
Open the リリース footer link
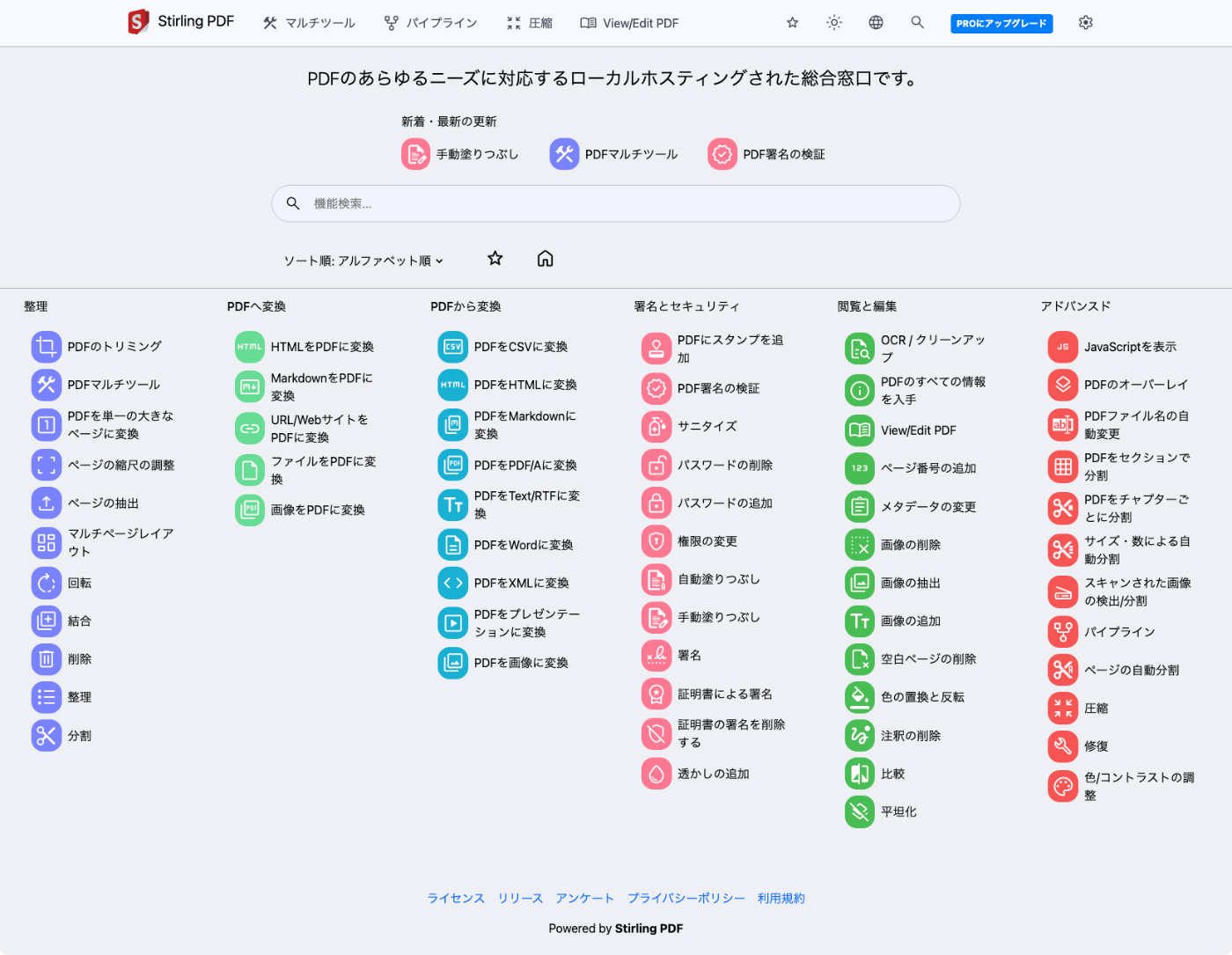click(520, 898)
